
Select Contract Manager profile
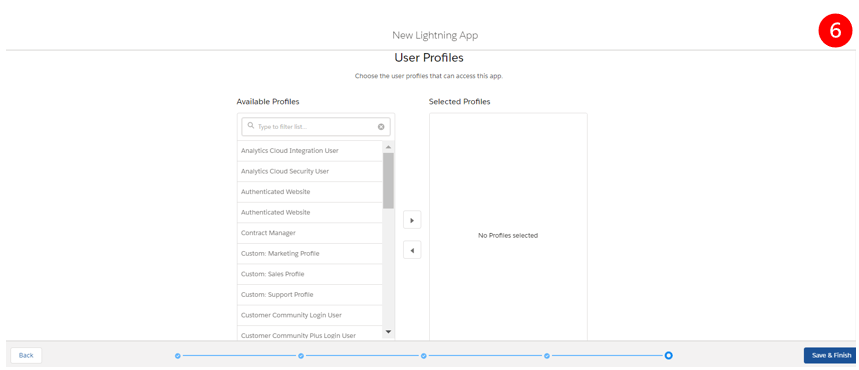tap(310, 233)
